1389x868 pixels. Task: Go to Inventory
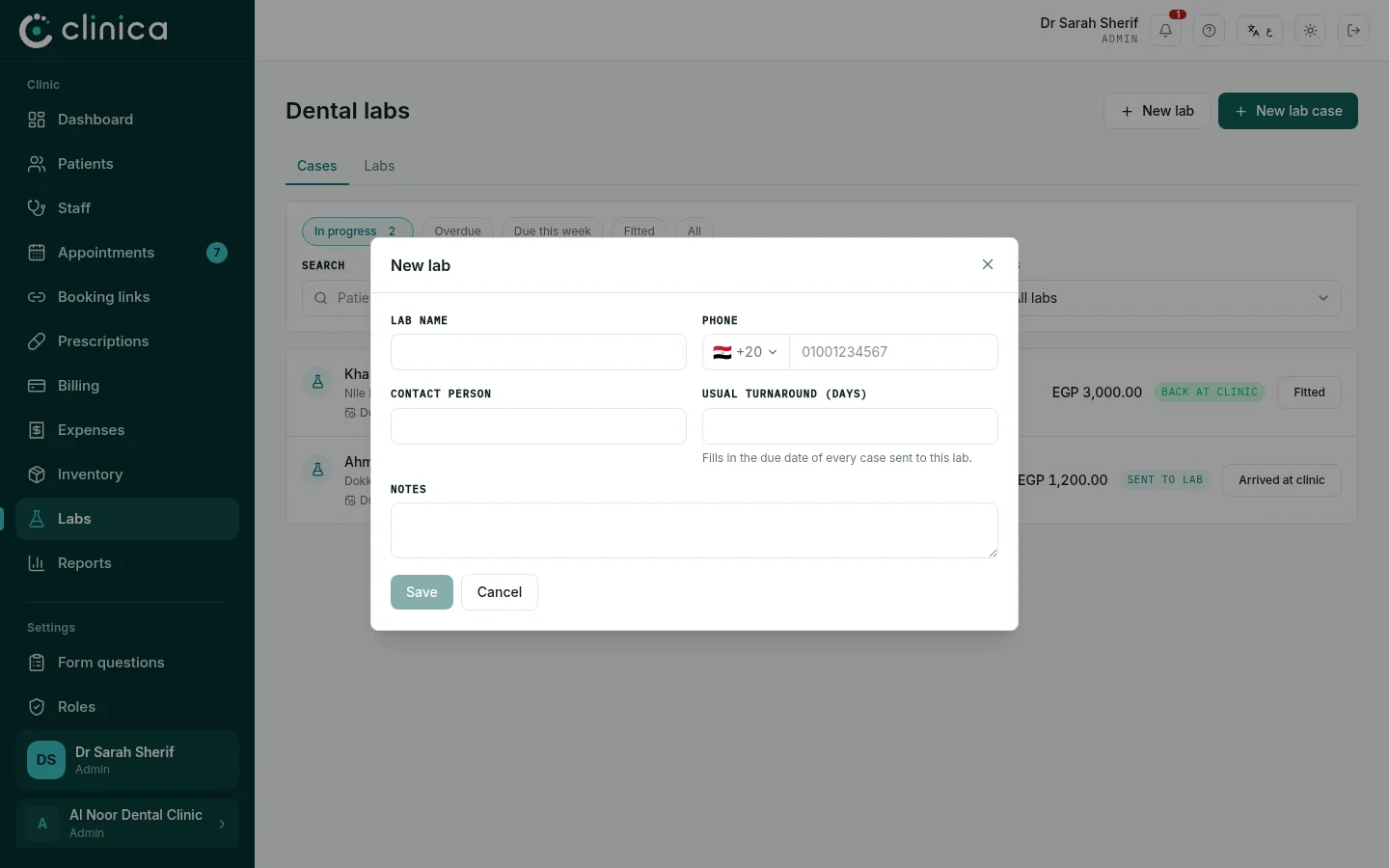(127, 475)
